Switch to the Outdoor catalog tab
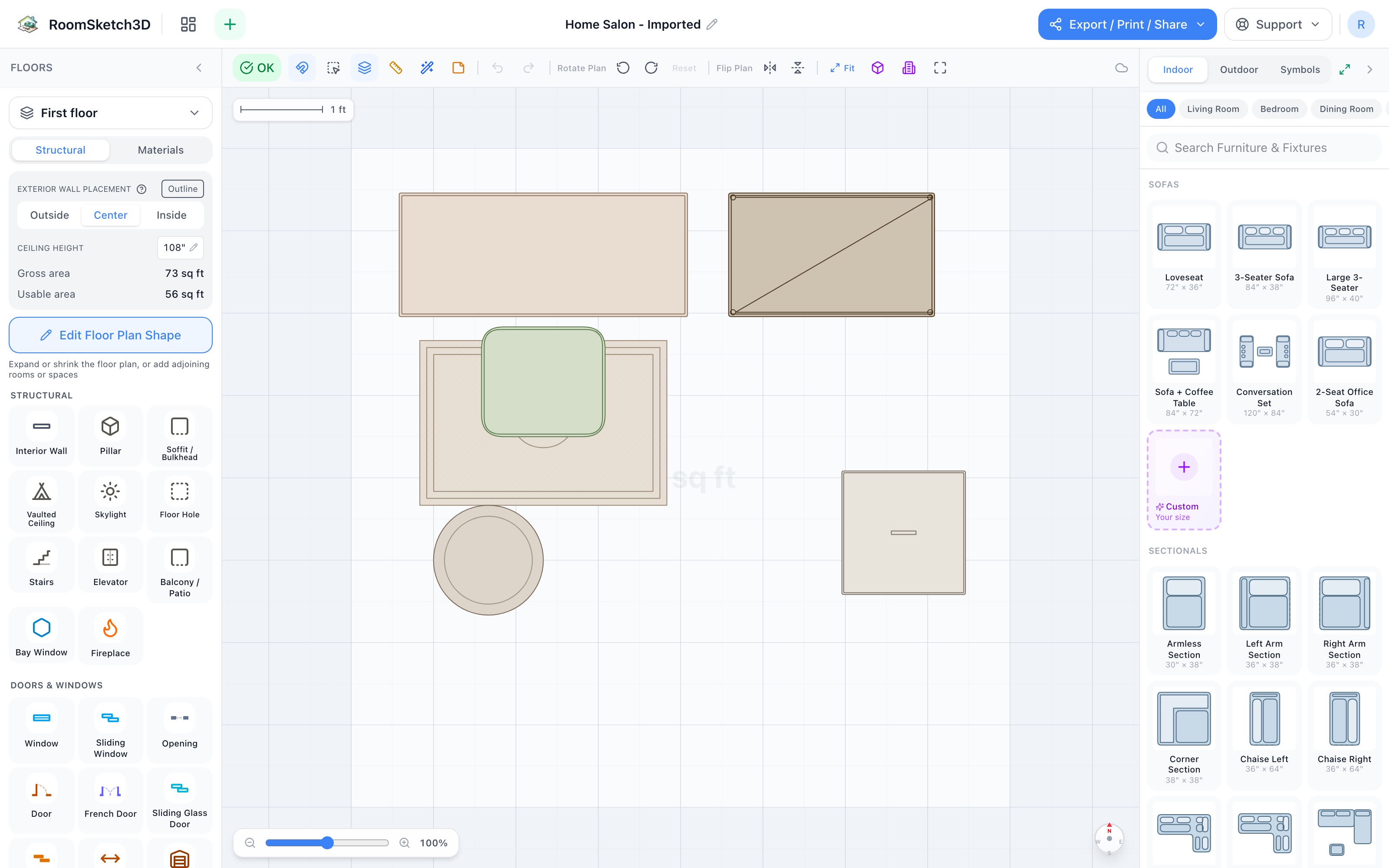The height and width of the screenshot is (868, 1389). (1239, 69)
